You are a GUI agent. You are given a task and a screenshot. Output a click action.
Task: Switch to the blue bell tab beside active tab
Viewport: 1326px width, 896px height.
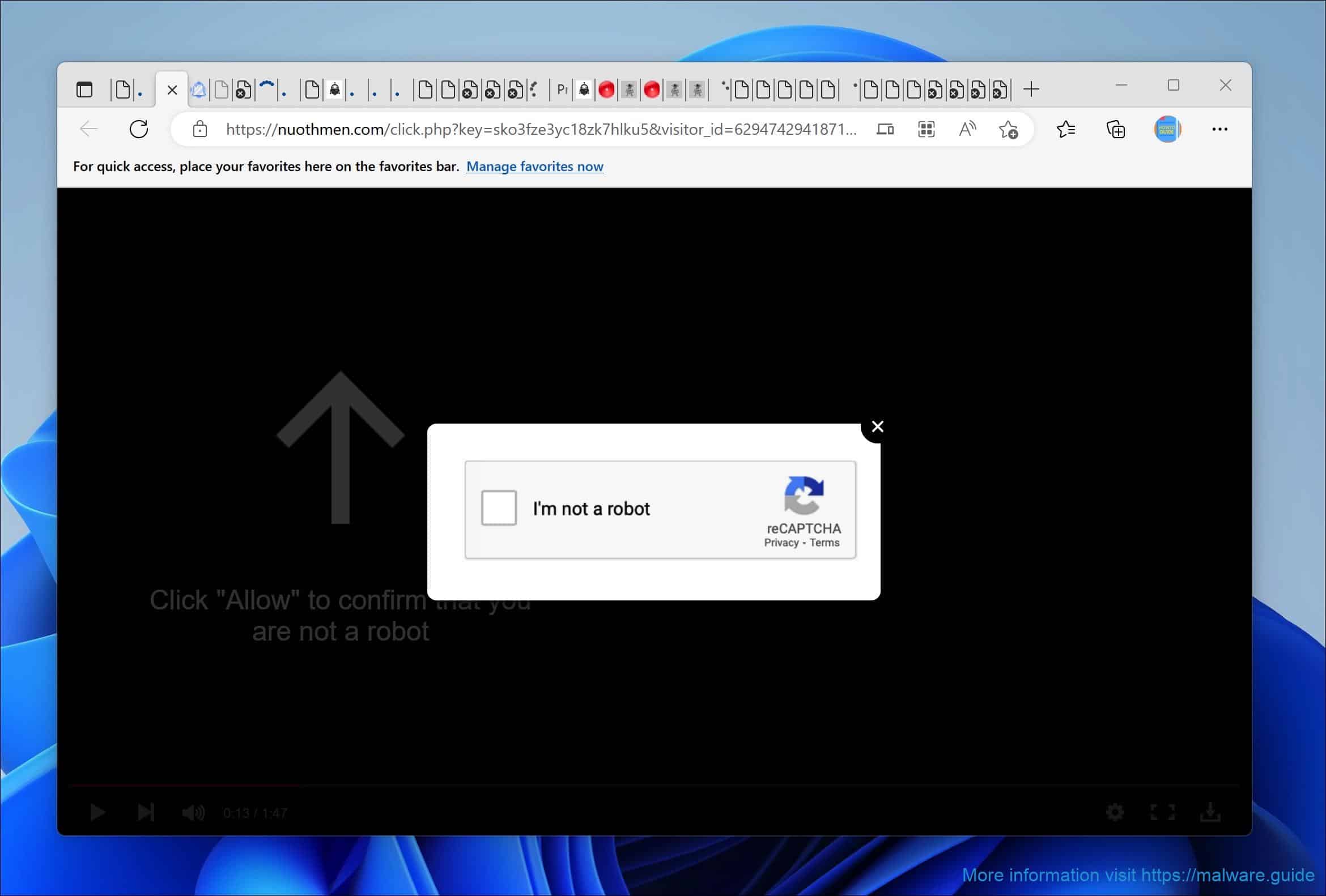coord(198,89)
